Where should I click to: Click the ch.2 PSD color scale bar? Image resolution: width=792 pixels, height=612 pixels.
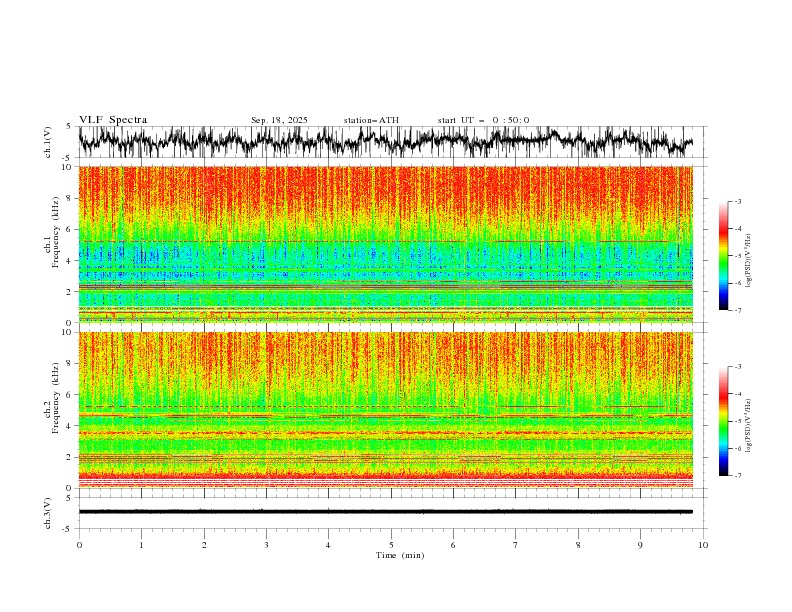(723, 421)
